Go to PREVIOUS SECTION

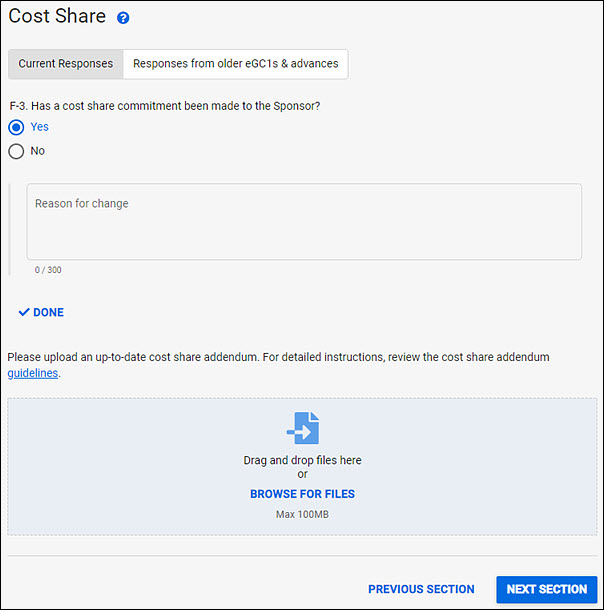[421, 589]
